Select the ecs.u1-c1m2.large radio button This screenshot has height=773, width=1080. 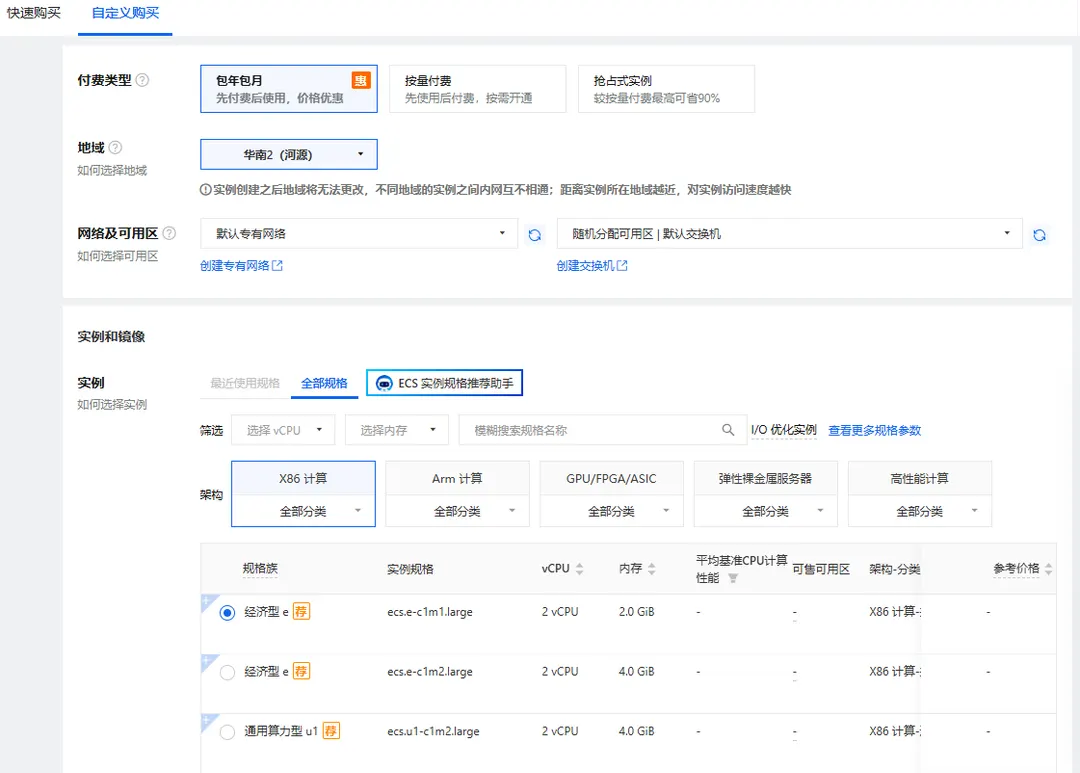pyautogui.click(x=227, y=732)
